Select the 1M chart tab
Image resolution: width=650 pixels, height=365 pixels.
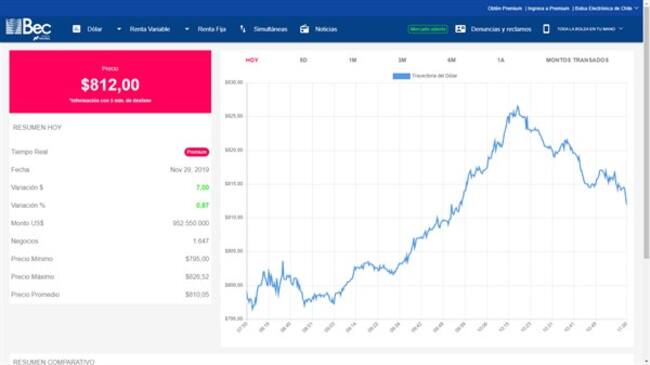pyautogui.click(x=352, y=60)
